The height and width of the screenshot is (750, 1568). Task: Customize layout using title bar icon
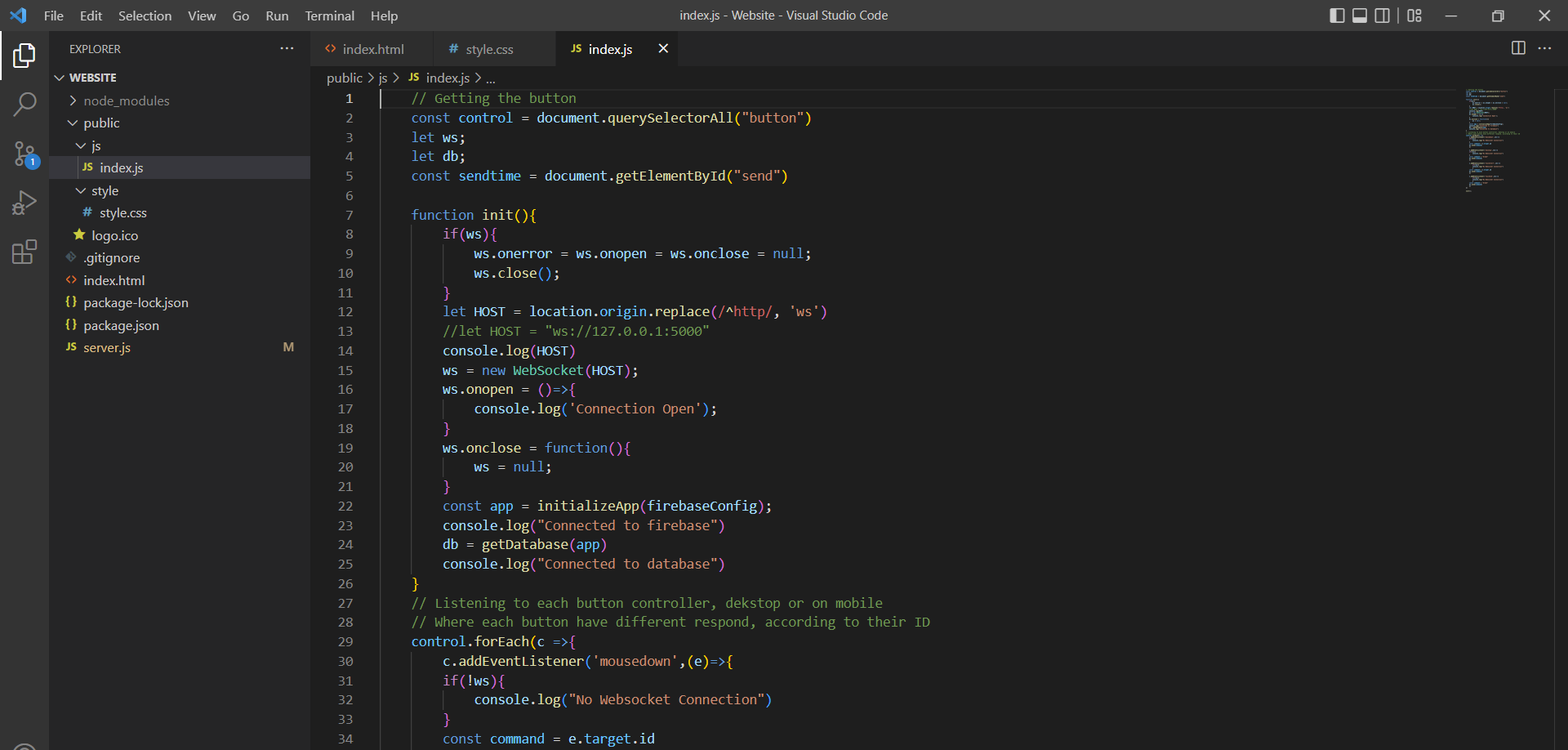(x=1414, y=16)
